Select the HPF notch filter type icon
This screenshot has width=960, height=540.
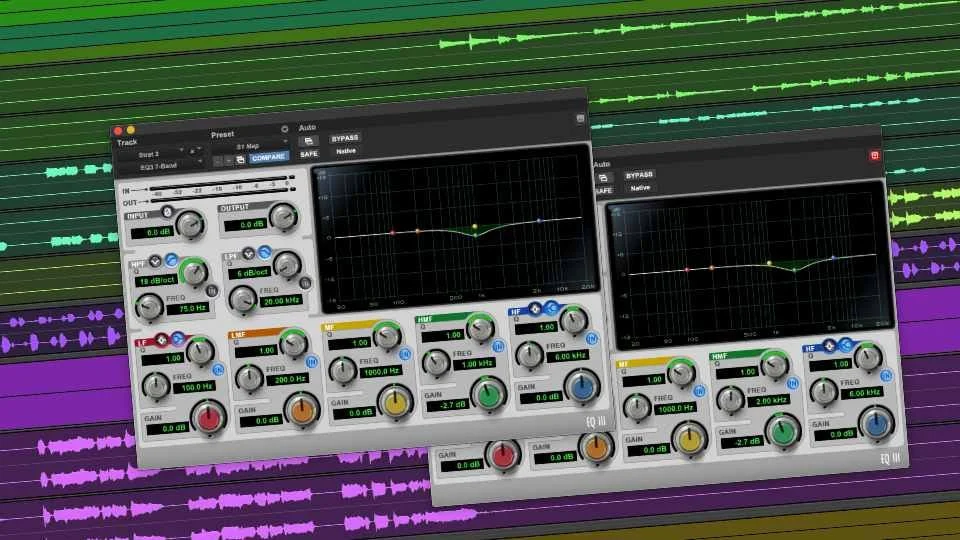click(x=155, y=261)
